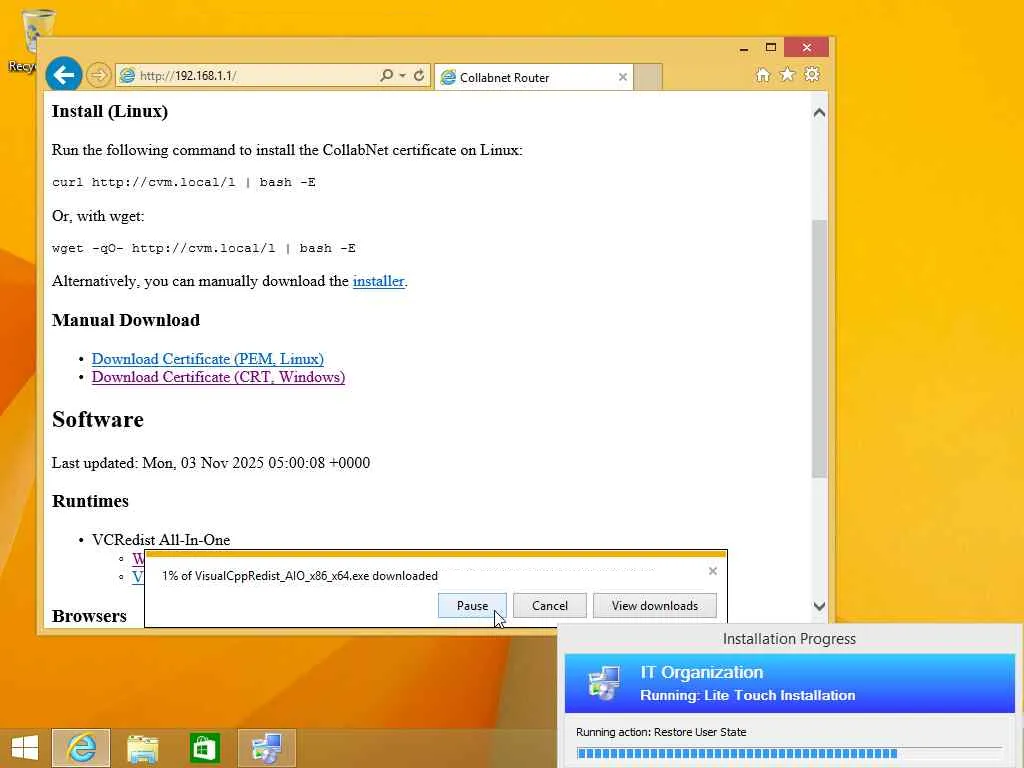
Task: Click the VCRedist All-In-One list item
Action: (x=161, y=540)
